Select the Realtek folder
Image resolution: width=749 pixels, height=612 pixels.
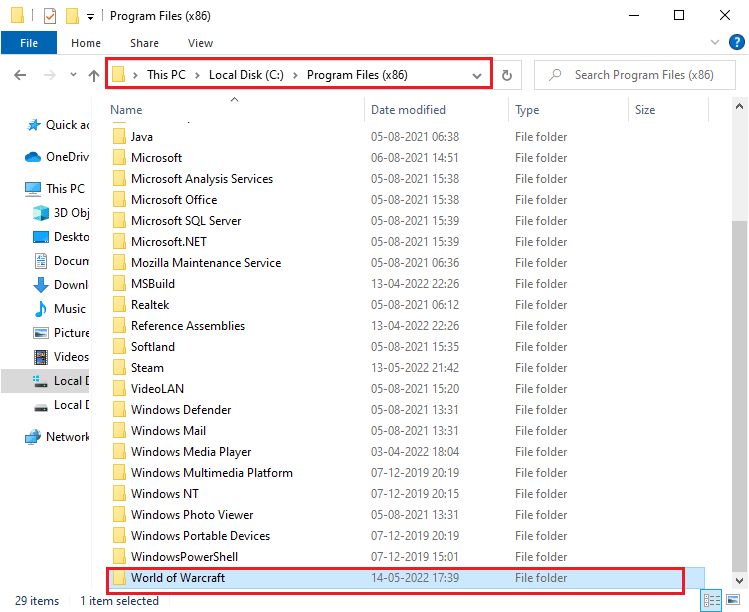(150, 305)
